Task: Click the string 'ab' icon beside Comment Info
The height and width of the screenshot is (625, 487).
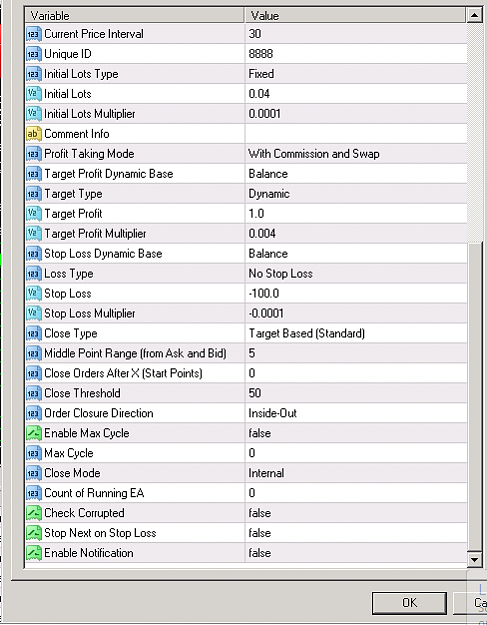Action: point(34,134)
